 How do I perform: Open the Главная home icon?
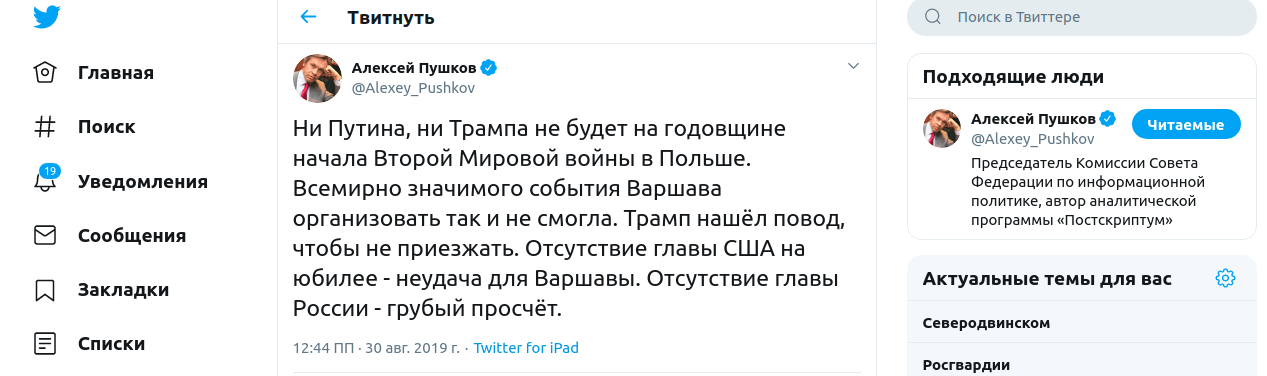(45, 73)
